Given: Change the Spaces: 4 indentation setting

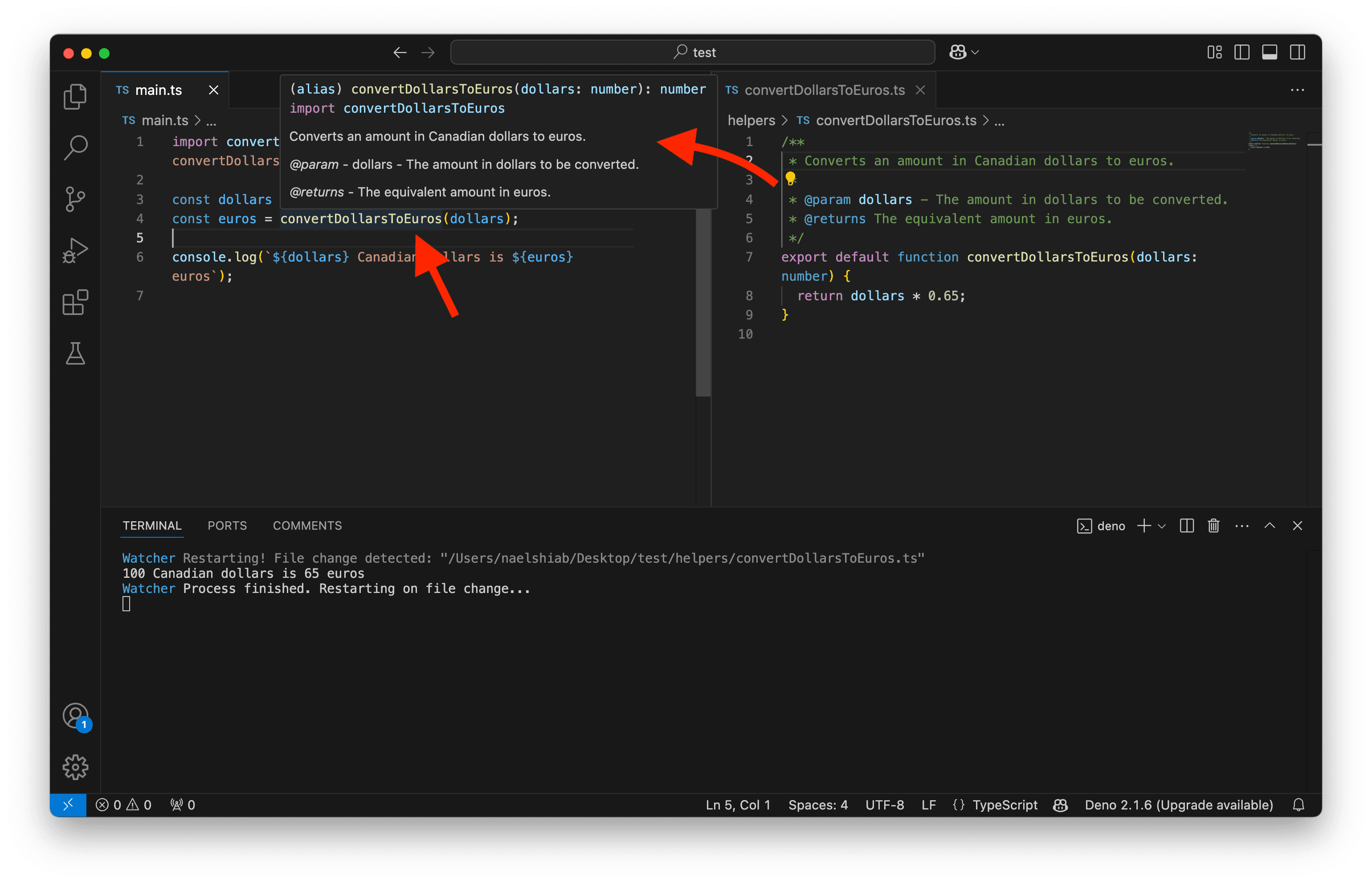Looking at the screenshot, I should tap(817, 805).
